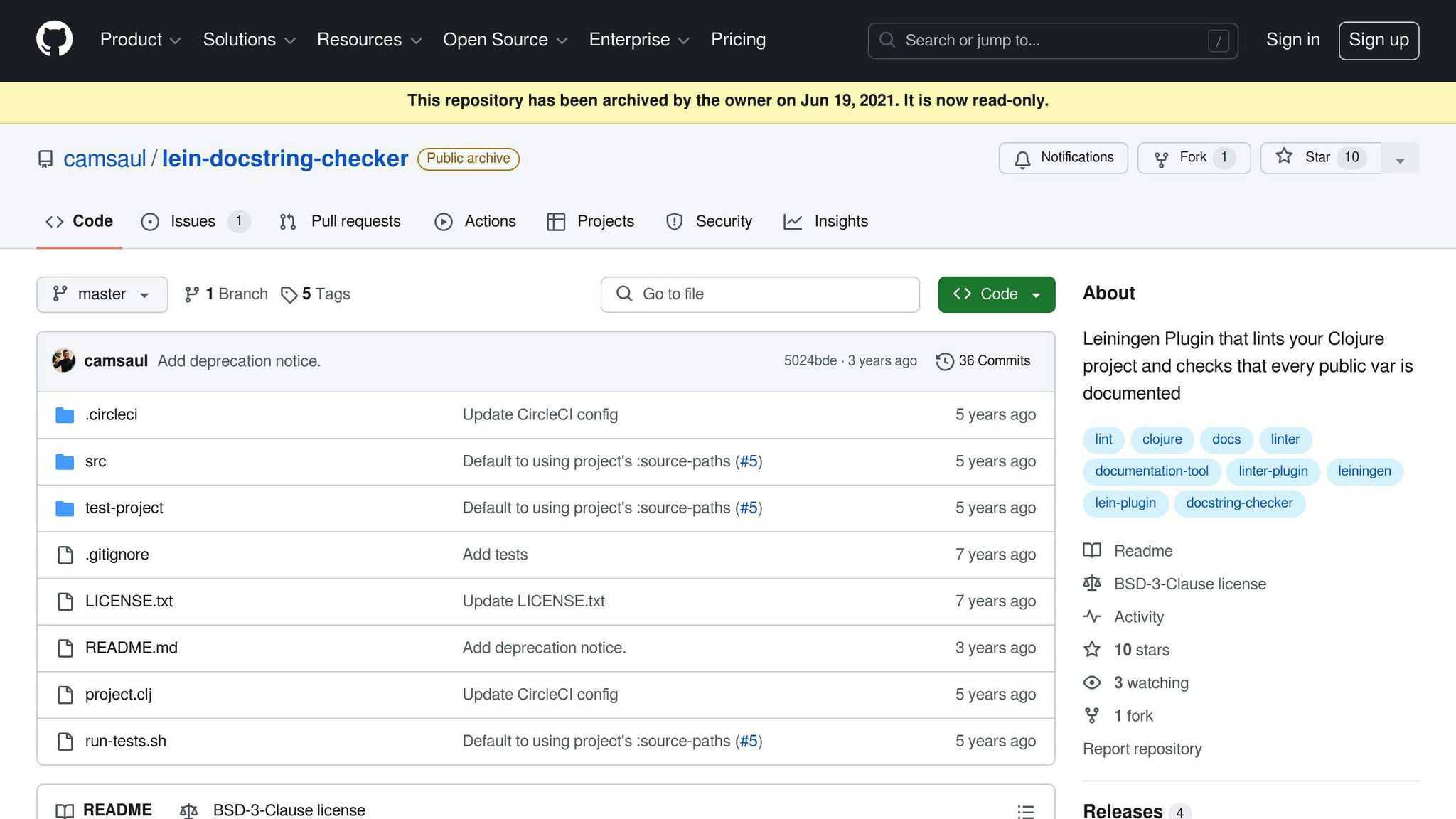Image resolution: width=1456 pixels, height=819 pixels.
Task: Expand the Product menu
Action: coord(140,40)
